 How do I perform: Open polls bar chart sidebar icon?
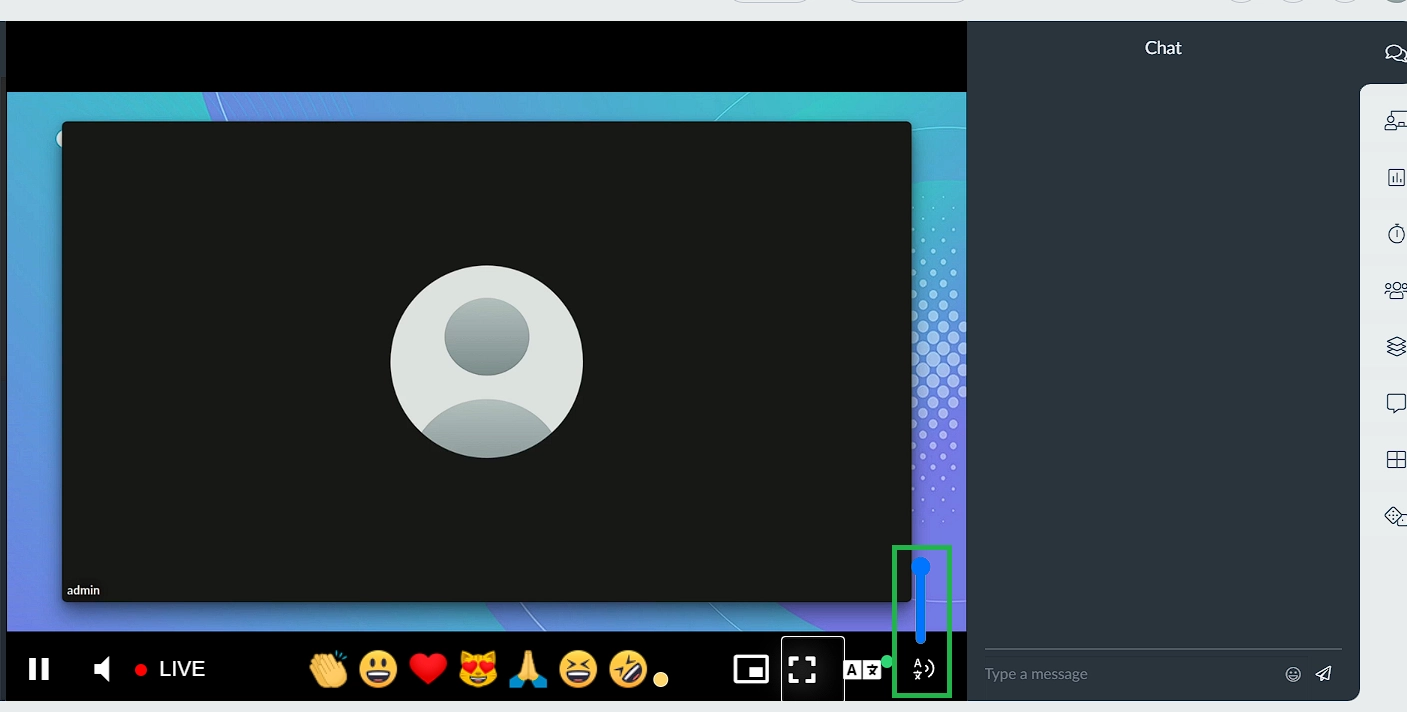pos(1396,178)
